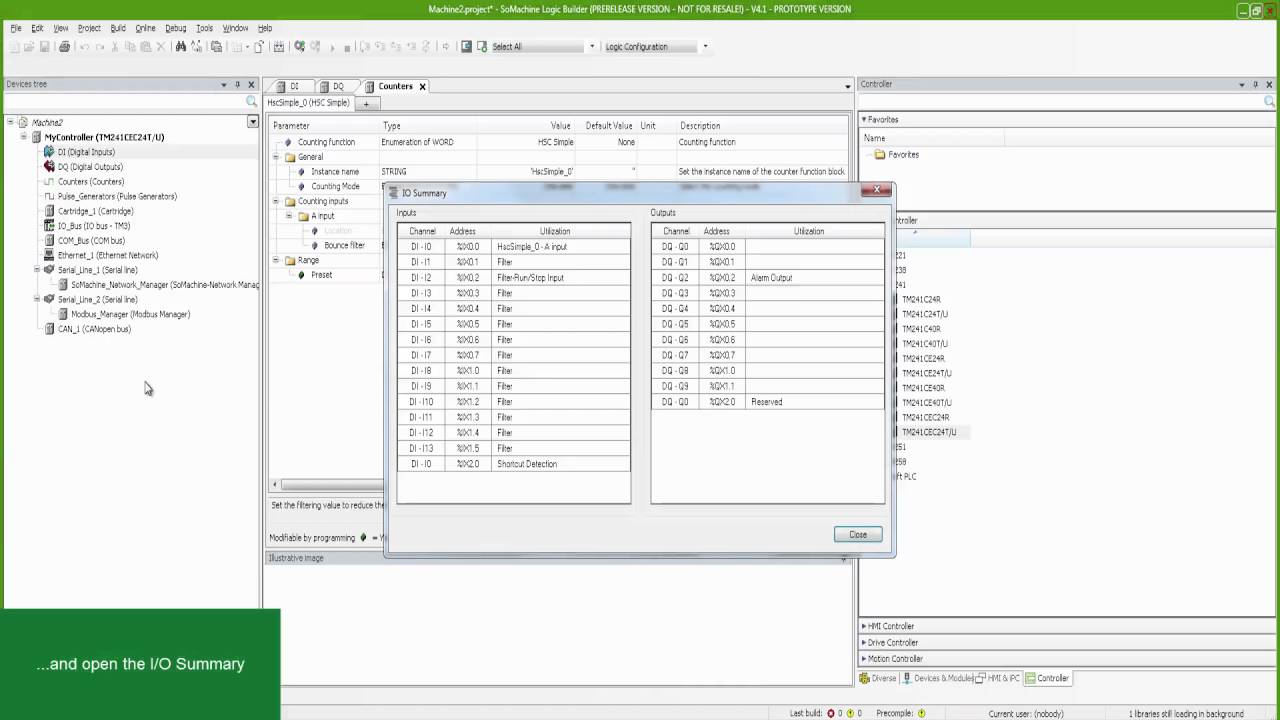Click the CAN_1 CANopen bus icon
1280x720 pixels.
(x=49, y=329)
